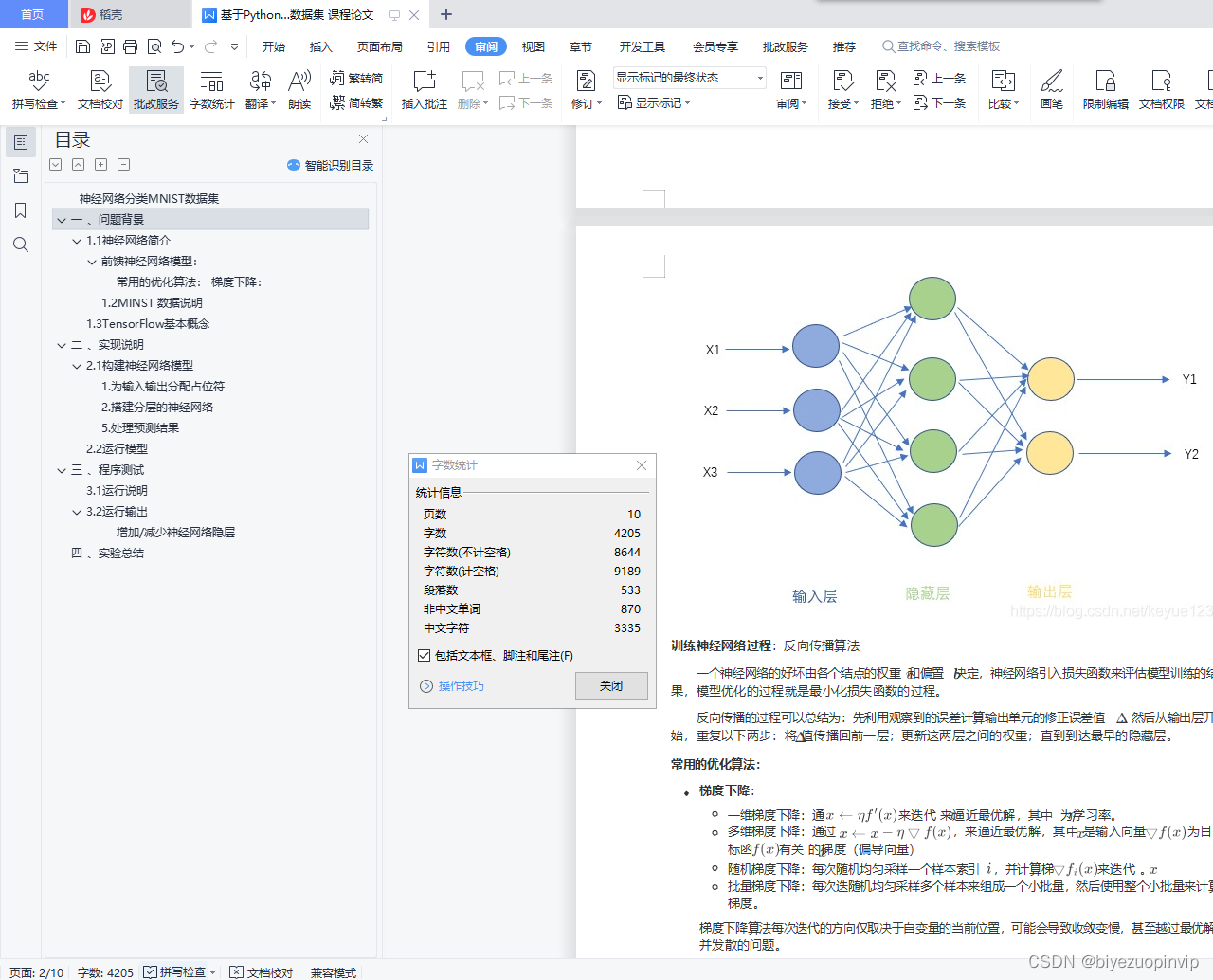Open the search icon in left sidebar

click(21, 245)
